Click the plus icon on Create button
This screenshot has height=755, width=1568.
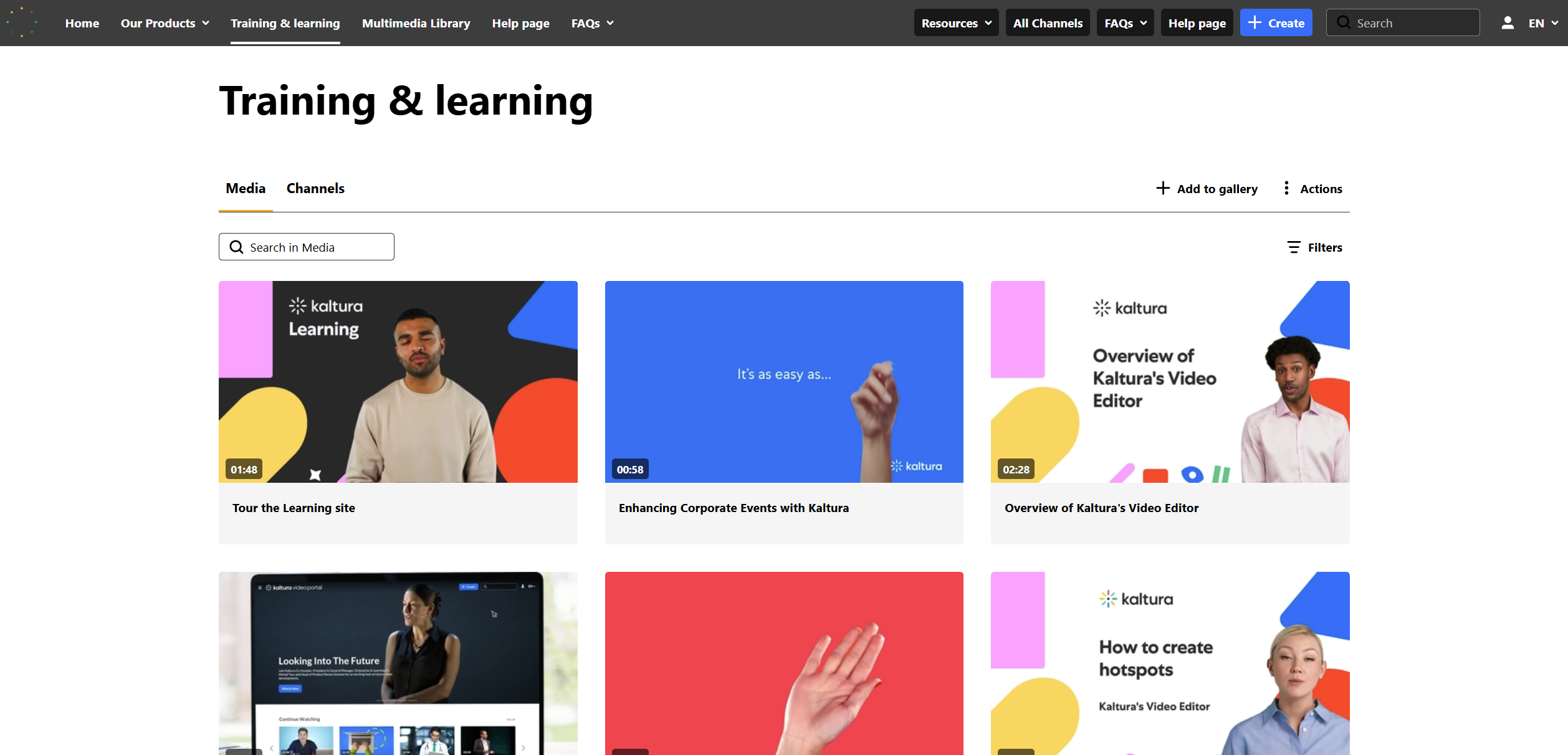[1255, 22]
